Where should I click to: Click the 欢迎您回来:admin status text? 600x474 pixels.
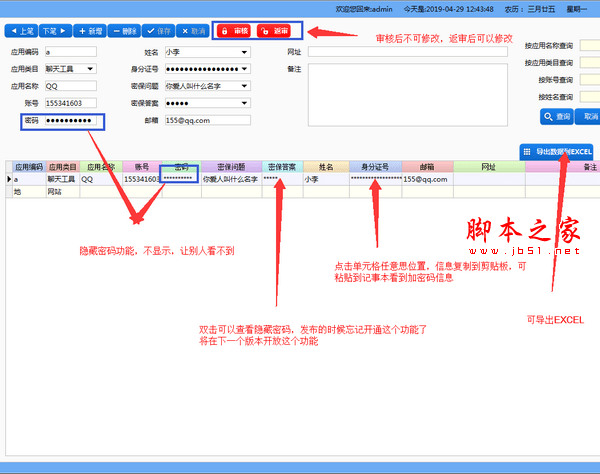[364, 9]
